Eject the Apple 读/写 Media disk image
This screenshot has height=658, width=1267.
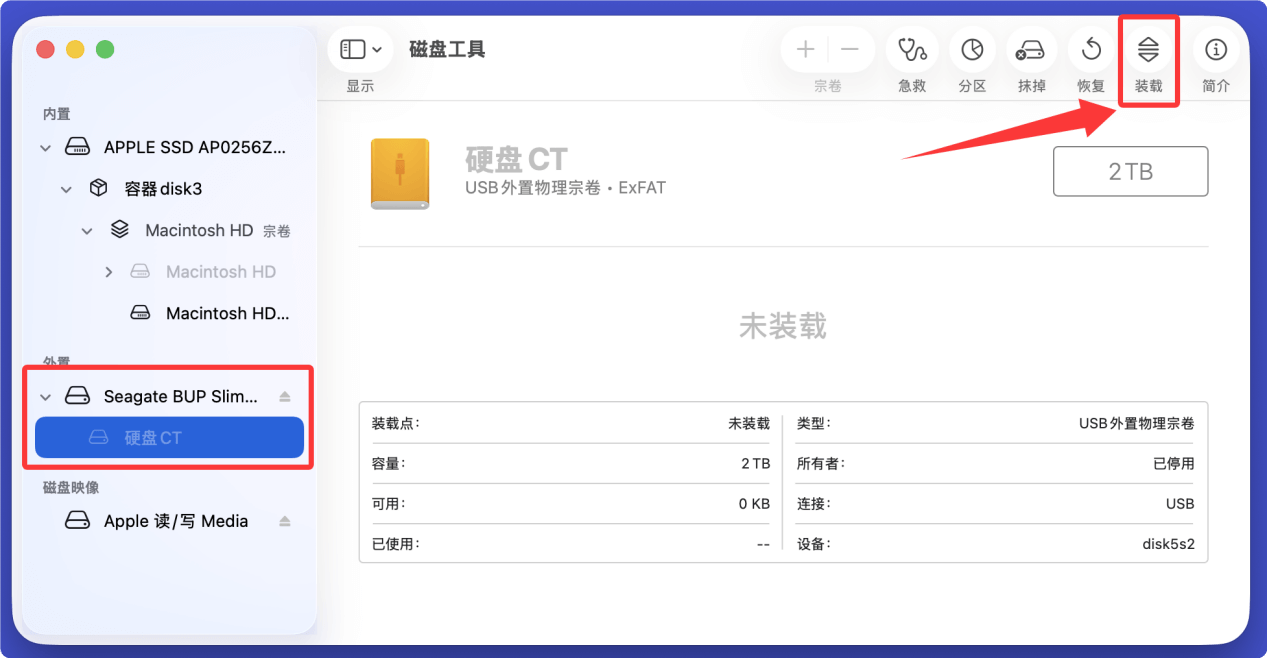(286, 520)
